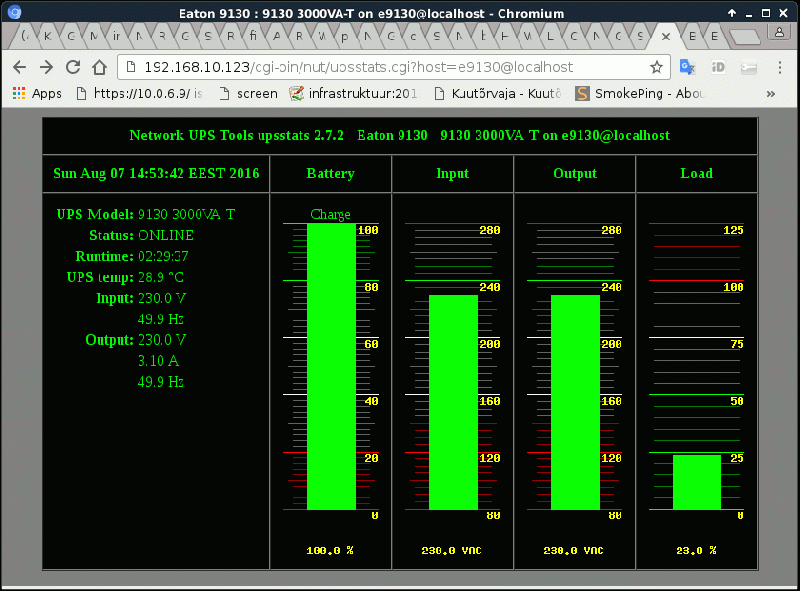800x591 pixels.
Task: Click the 'Output: 230.0 V' line in the status panel
Action: [x=136, y=340]
